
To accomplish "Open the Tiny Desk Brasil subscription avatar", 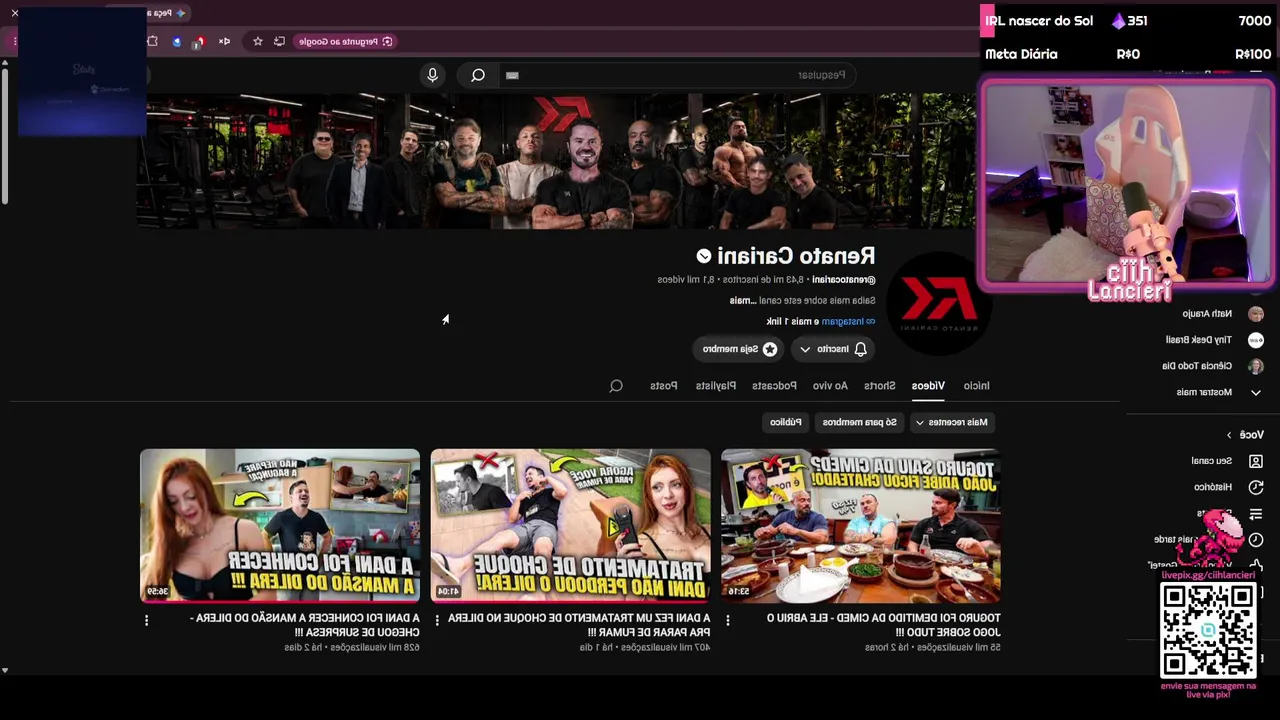I will pyautogui.click(x=1256, y=340).
